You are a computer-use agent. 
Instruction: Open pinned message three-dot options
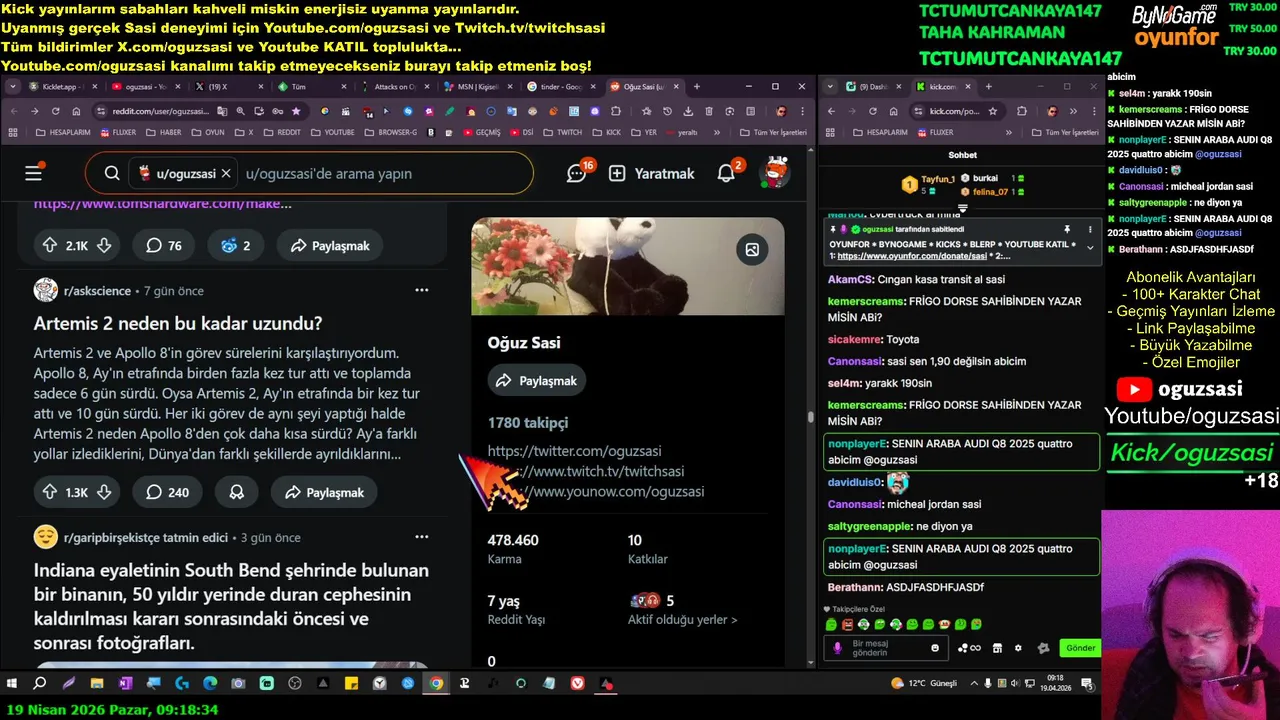coord(1090,229)
